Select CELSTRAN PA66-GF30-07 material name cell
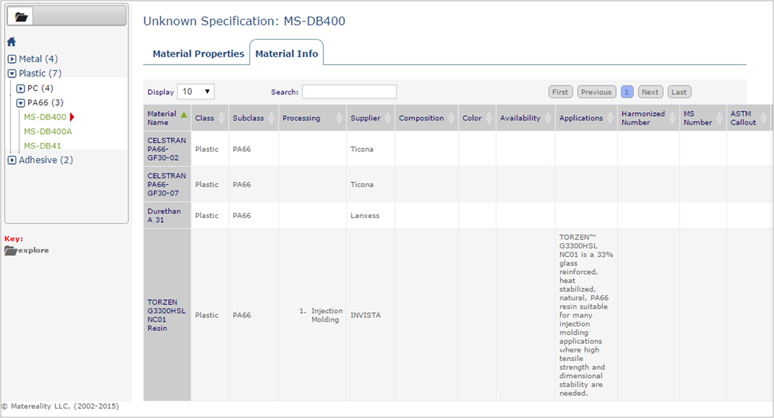This screenshot has height=418, width=774. (167, 185)
